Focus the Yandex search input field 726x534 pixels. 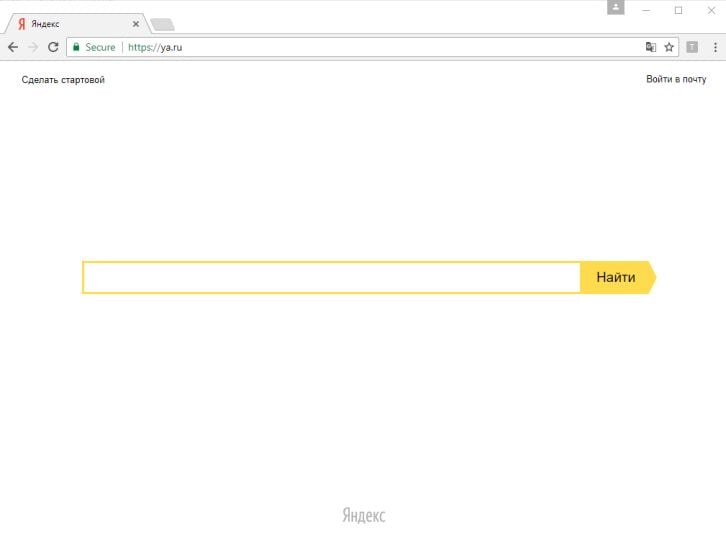(331, 277)
